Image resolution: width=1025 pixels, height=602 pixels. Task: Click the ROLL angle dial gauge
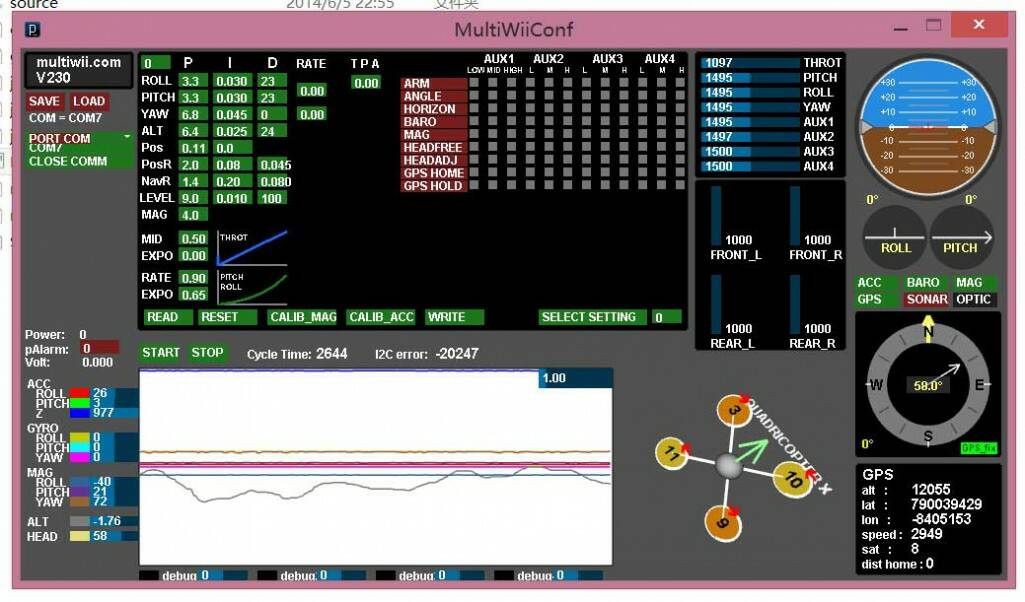(x=894, y=237)
